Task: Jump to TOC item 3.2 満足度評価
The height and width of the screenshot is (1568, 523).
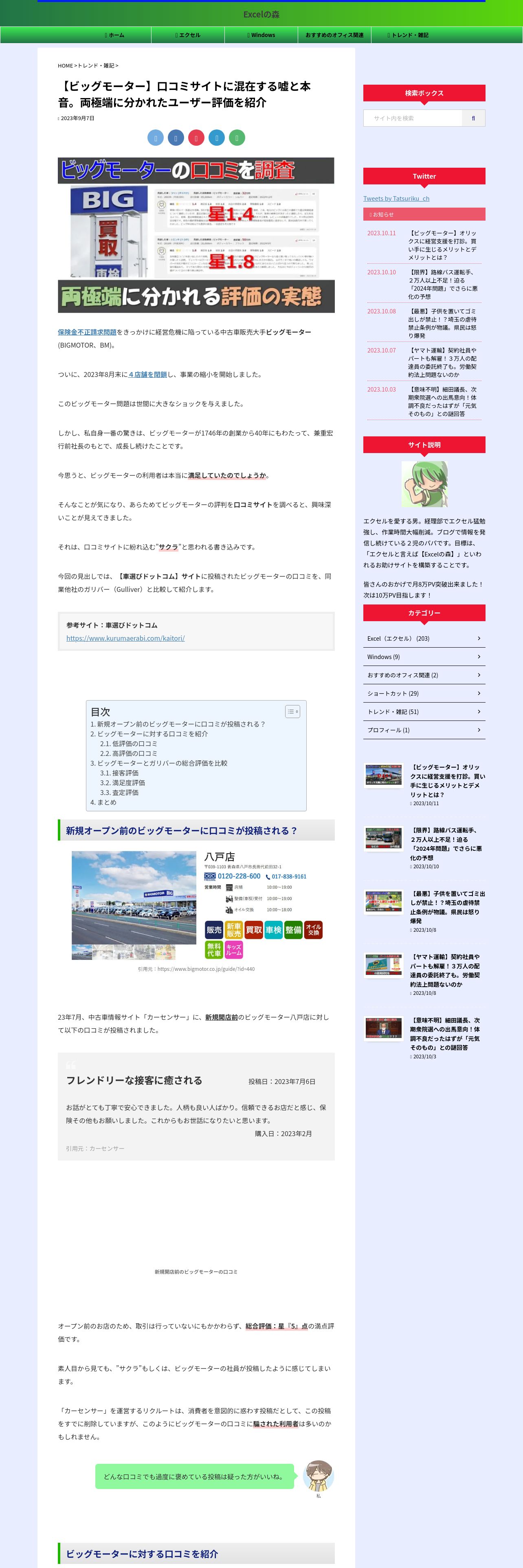Action: click(x=122, y=783)
